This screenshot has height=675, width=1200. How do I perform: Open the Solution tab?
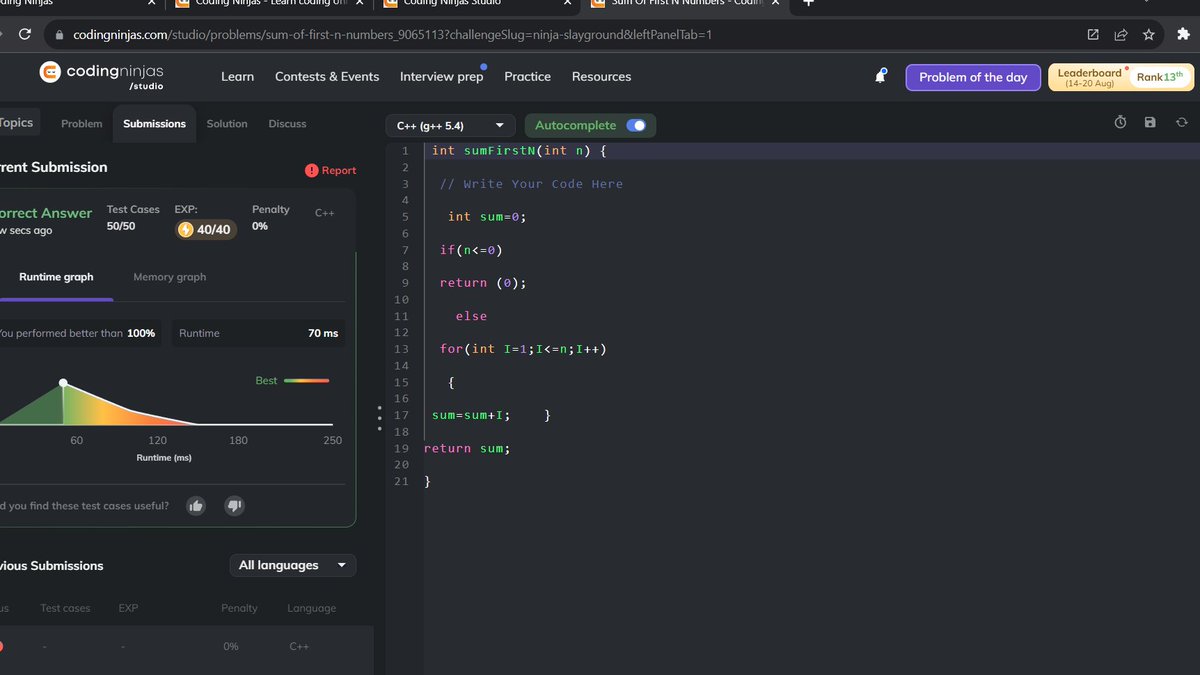tap(226, 123)
